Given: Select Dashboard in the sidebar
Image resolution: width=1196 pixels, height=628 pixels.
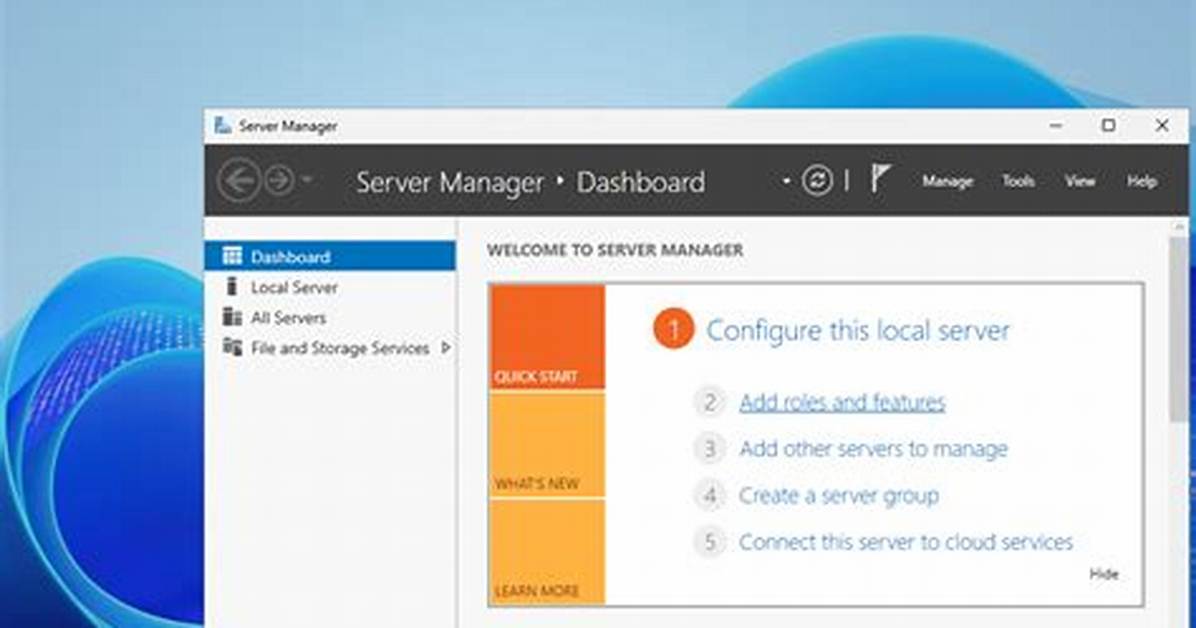Looking at the screenshot, I should pyautogui.click(x=330, y=256).
